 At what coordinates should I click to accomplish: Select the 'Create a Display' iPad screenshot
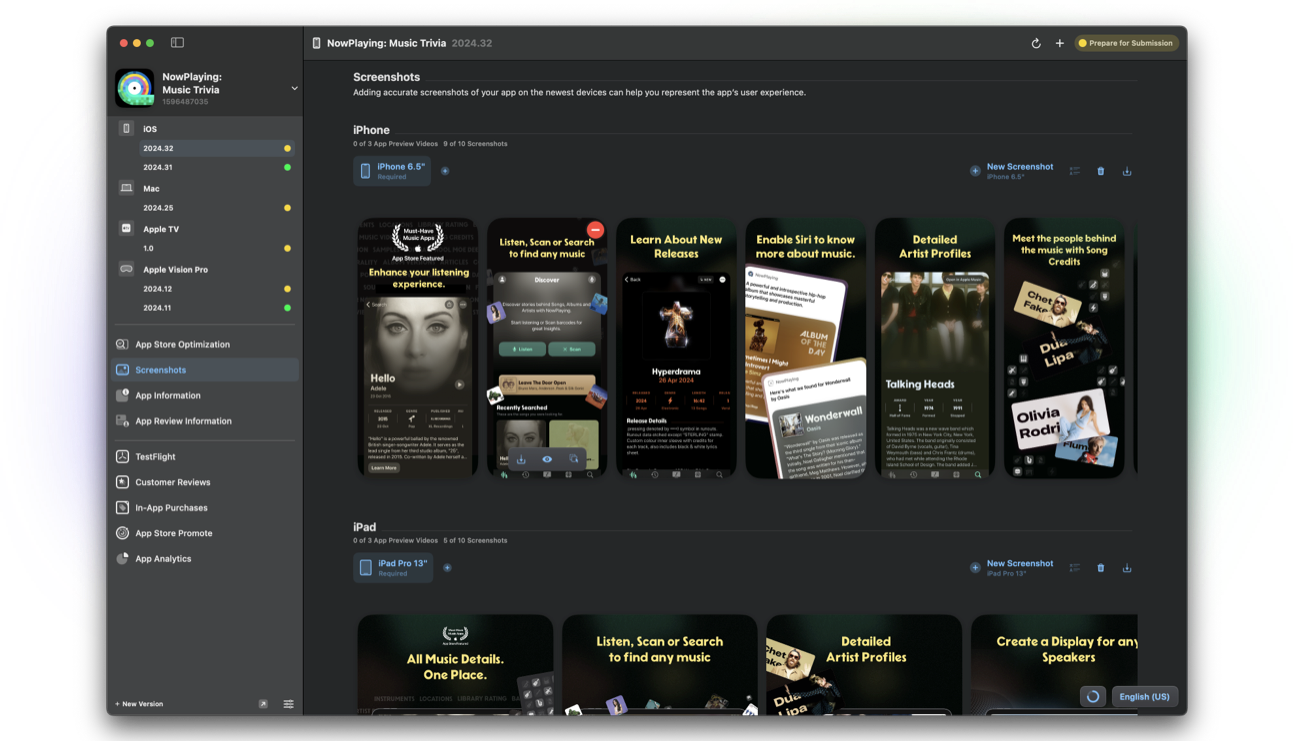pyautogui.click(x=1054, y=665)
